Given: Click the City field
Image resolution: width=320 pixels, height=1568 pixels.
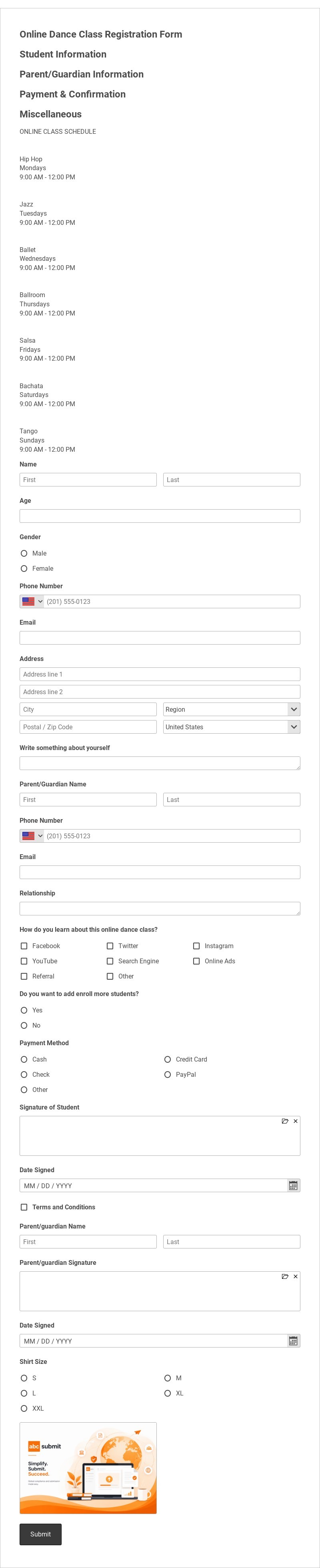Looking at the screenshot, I should pyautogui.click(x=88, y=709).
